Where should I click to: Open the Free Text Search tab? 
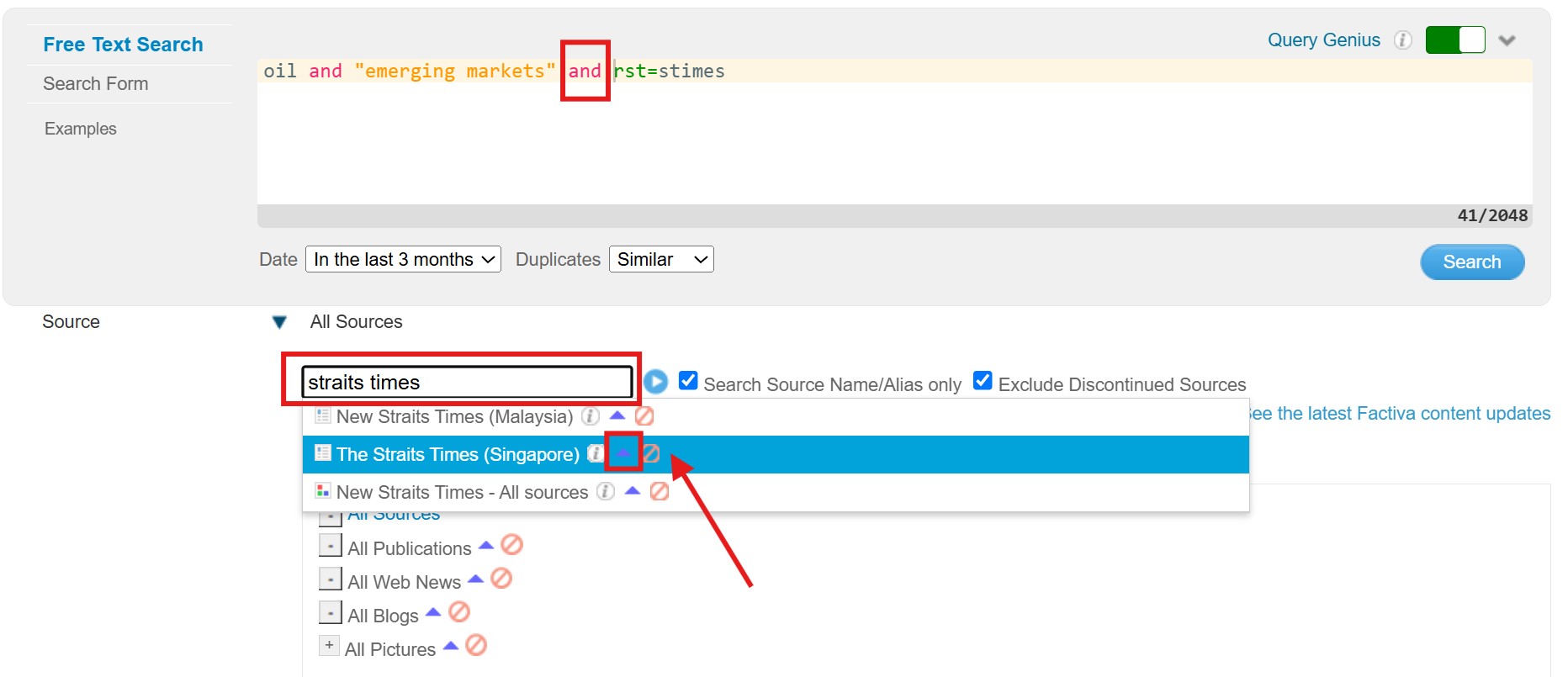click(x=123, y=45)
